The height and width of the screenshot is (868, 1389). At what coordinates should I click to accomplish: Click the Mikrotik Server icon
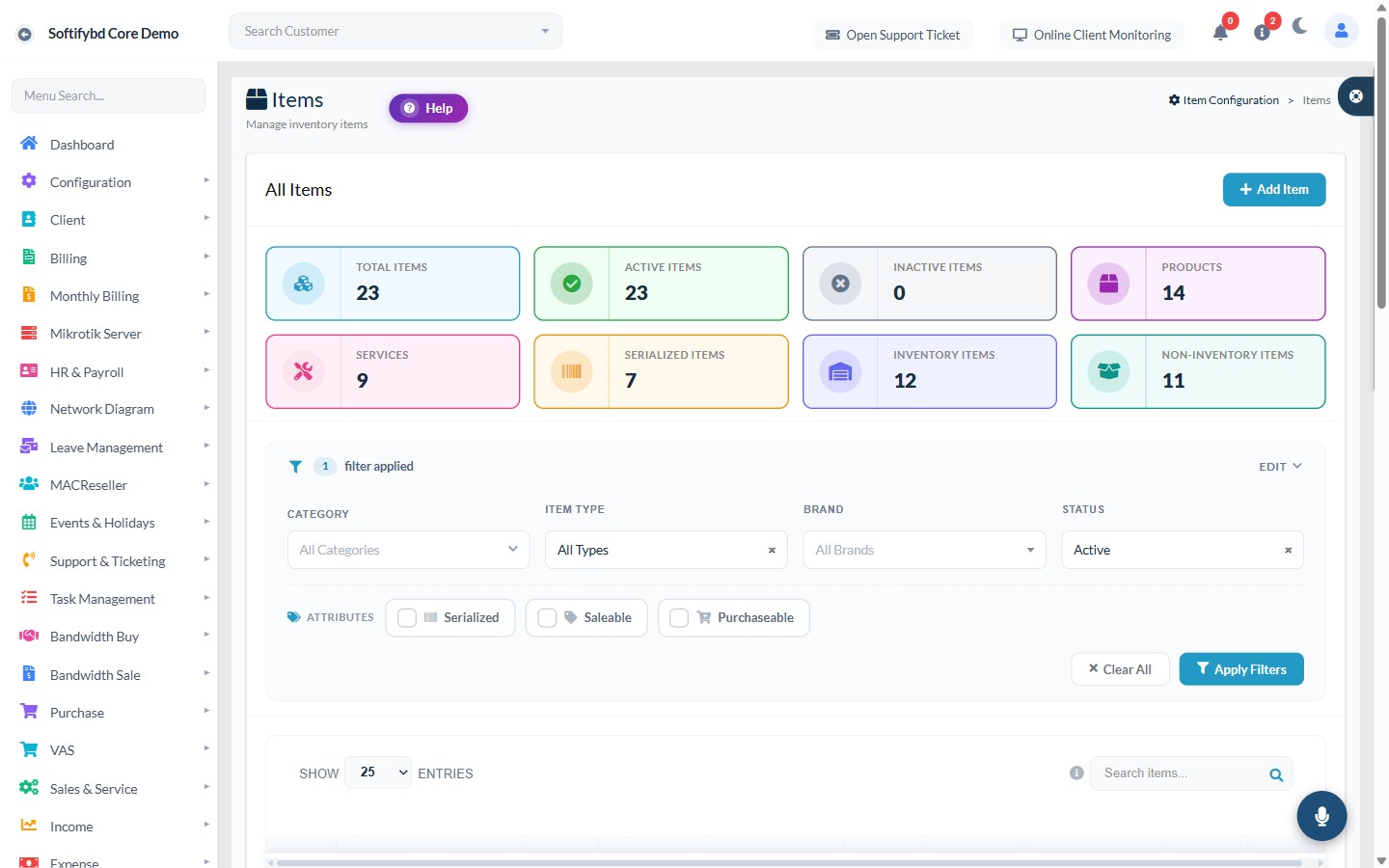click(x=29, y=333)
